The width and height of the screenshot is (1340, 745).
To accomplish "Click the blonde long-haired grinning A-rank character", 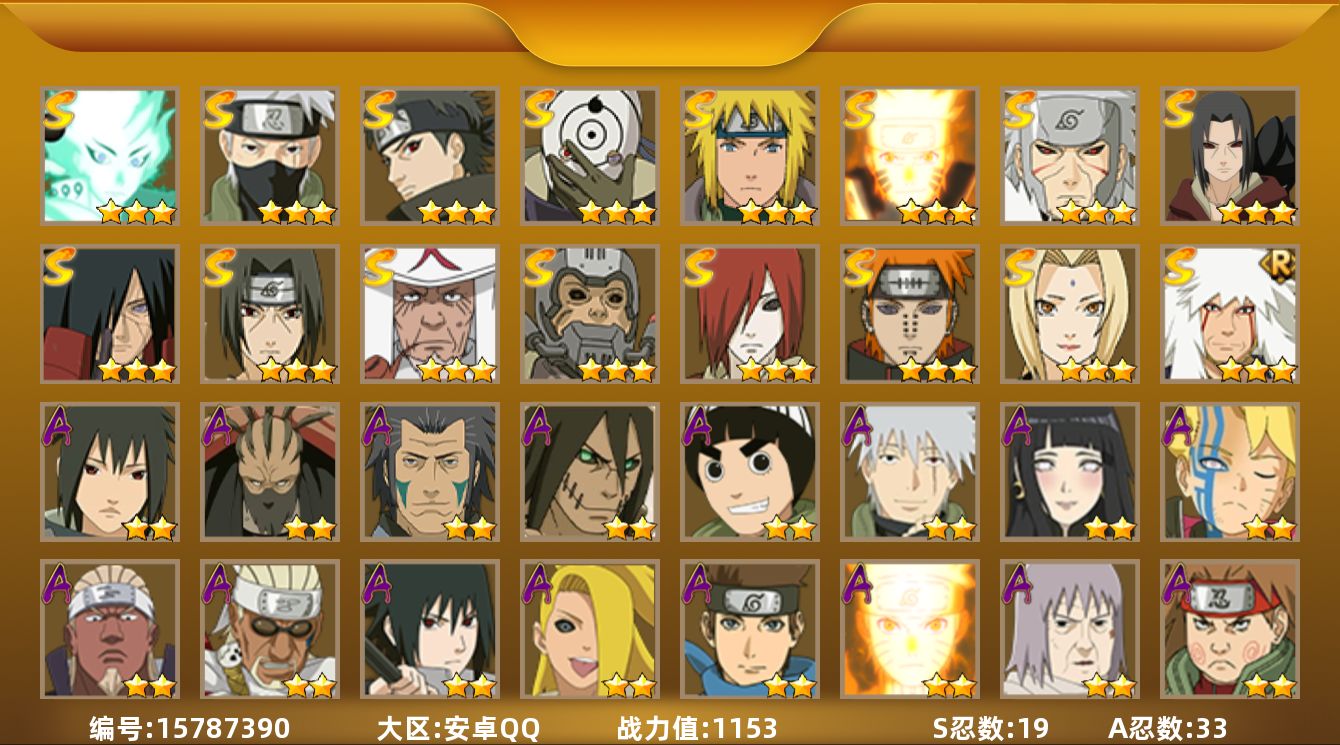I will 590,630.
